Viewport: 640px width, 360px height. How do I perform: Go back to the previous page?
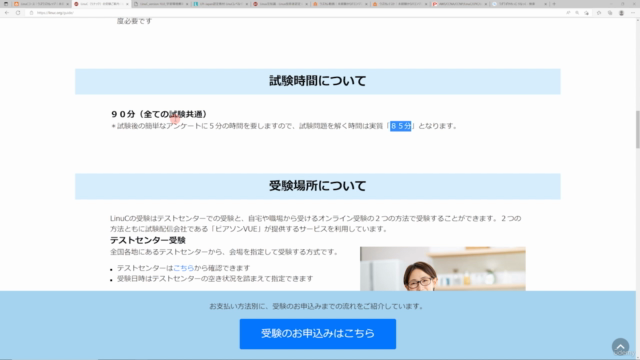pos(7,13)
